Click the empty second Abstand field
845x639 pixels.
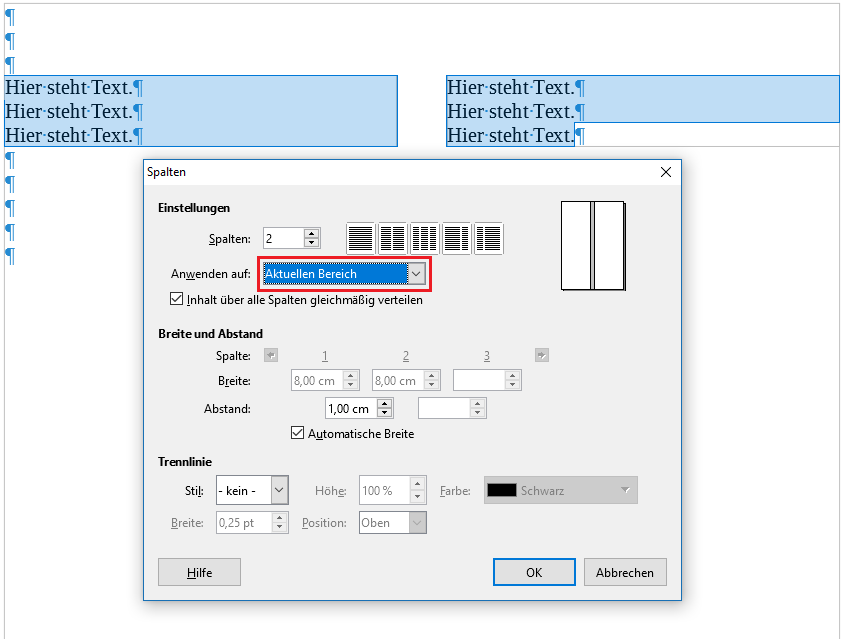coord(444,408)
